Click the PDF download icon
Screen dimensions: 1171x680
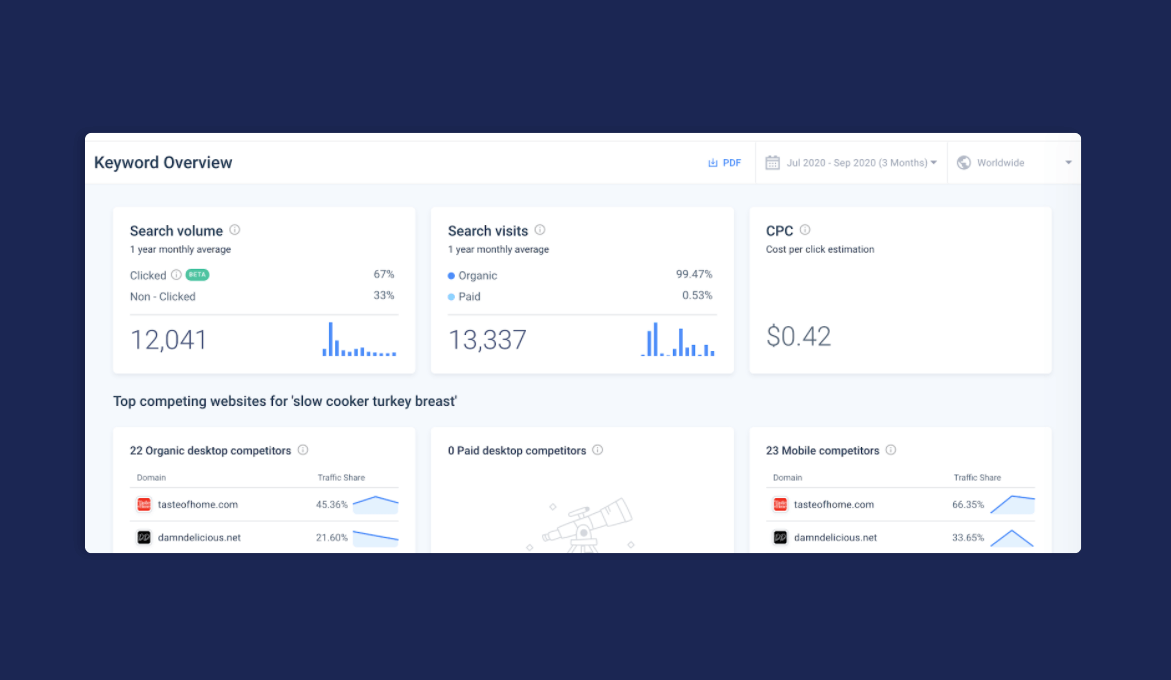pos(713,162)
